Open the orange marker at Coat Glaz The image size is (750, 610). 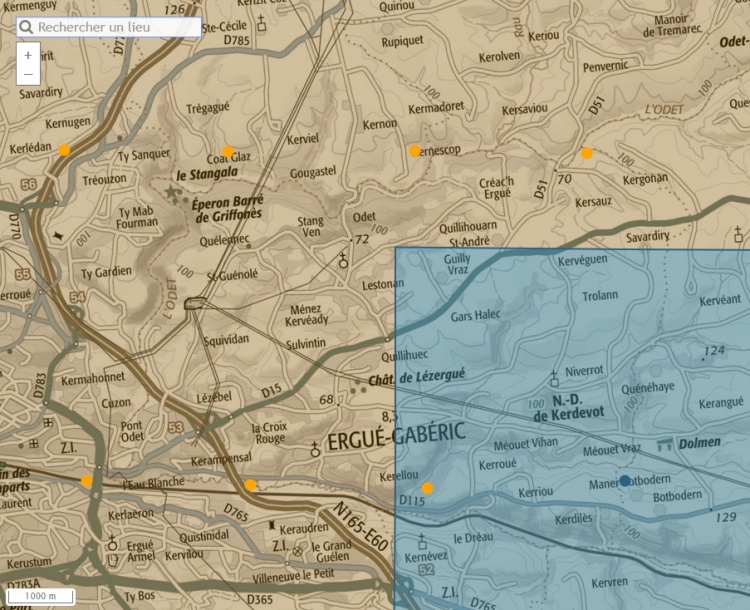coord(228,152)
